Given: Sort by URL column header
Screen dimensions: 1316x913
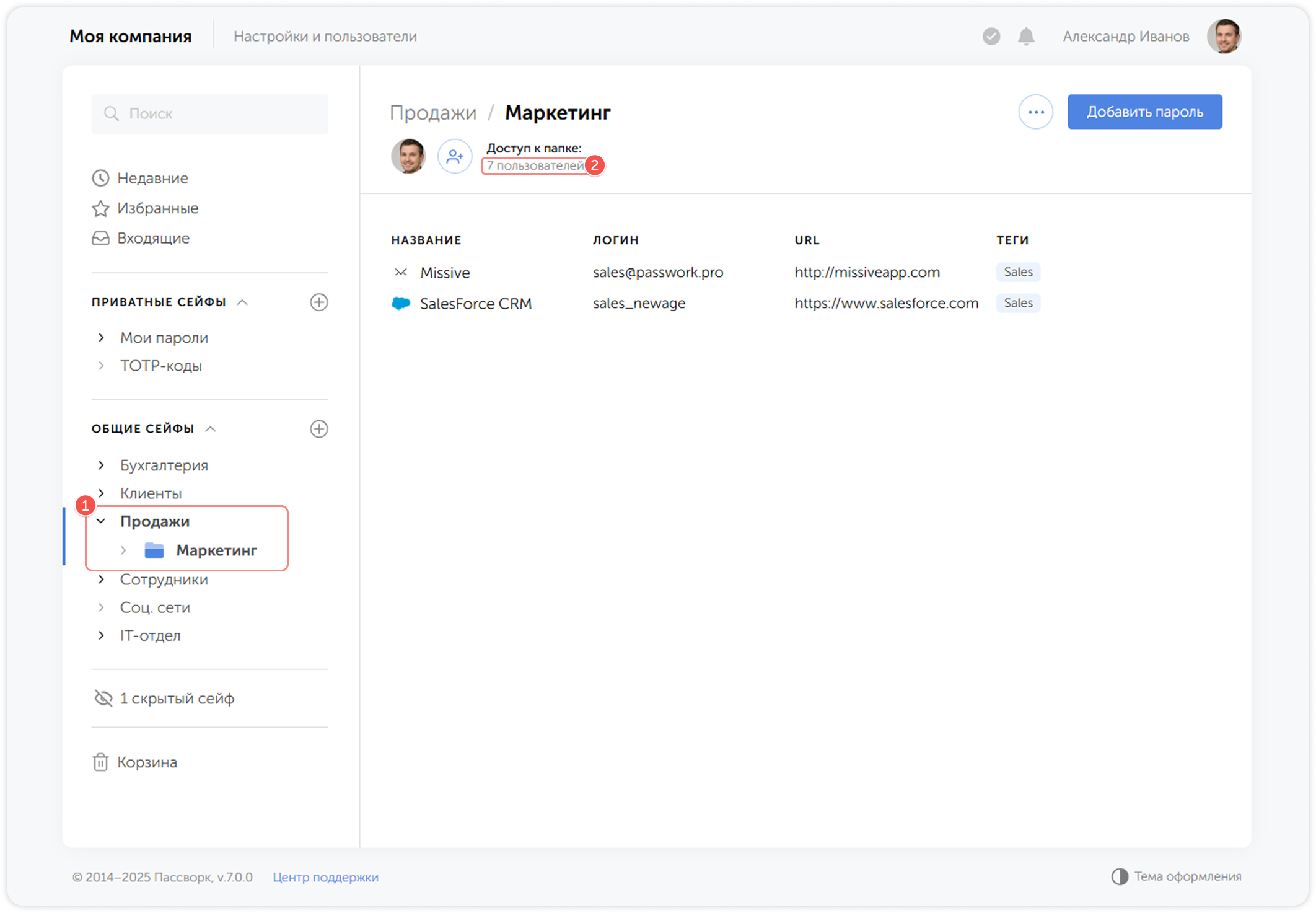Looking at the screenshot, I should [x=807, y=240].
